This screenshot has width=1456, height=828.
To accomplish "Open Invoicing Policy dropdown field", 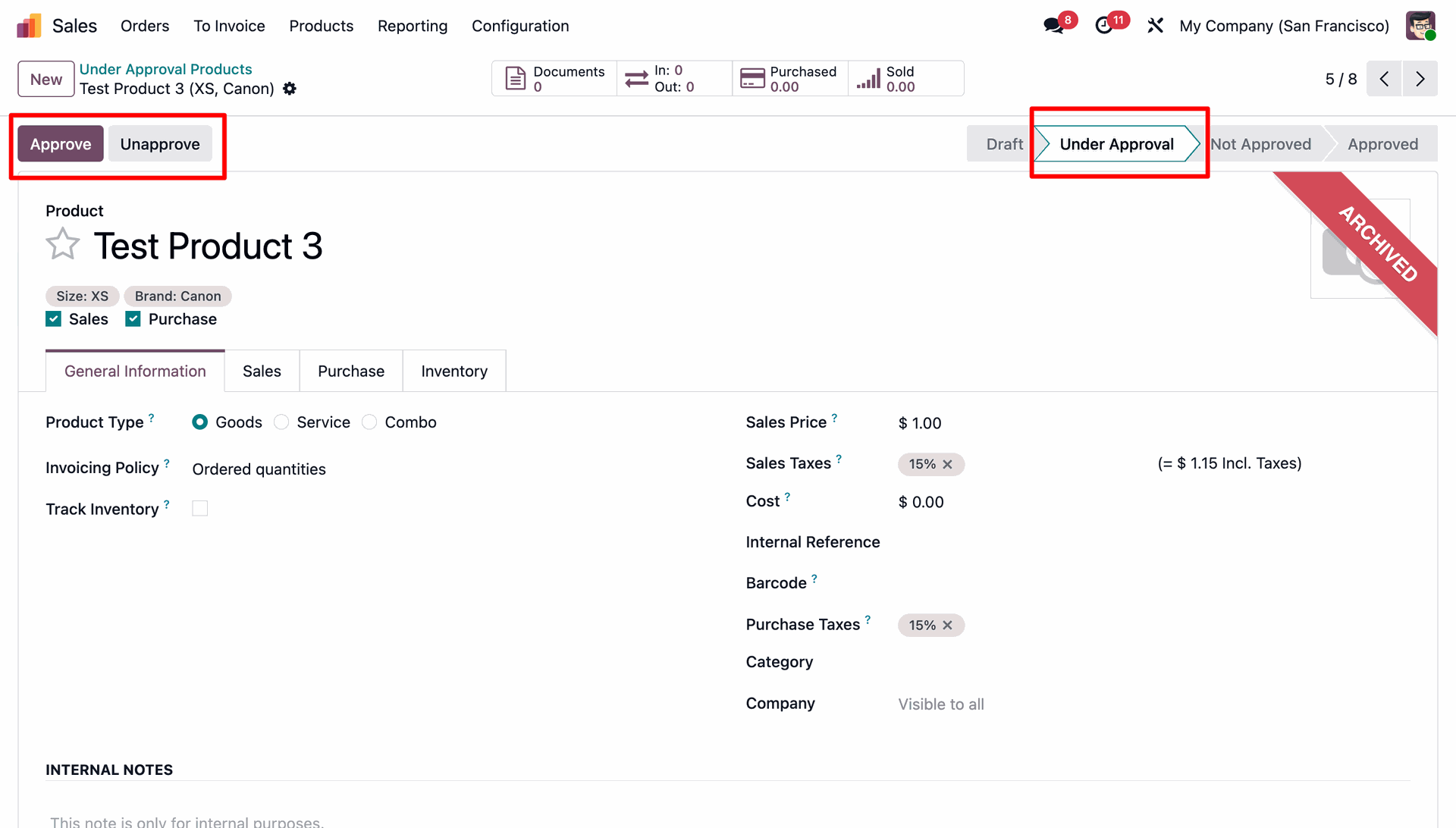I will 259,469.
